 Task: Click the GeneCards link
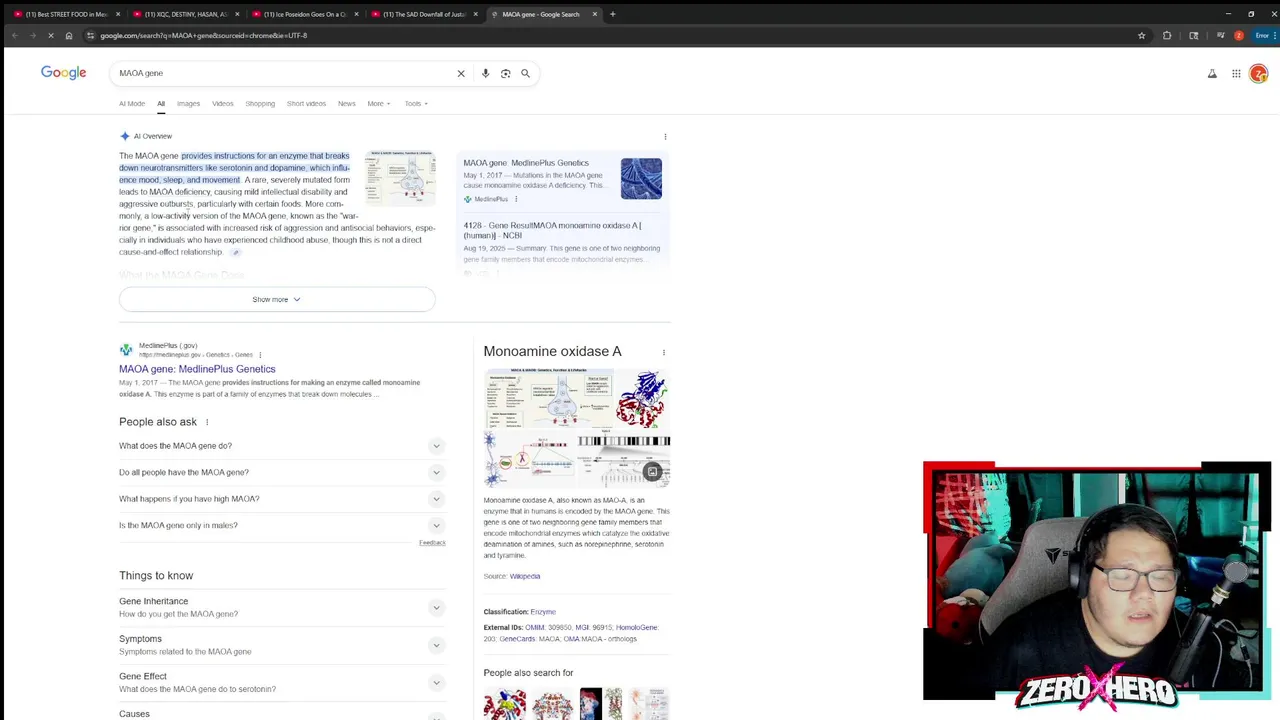coord(517,638)
